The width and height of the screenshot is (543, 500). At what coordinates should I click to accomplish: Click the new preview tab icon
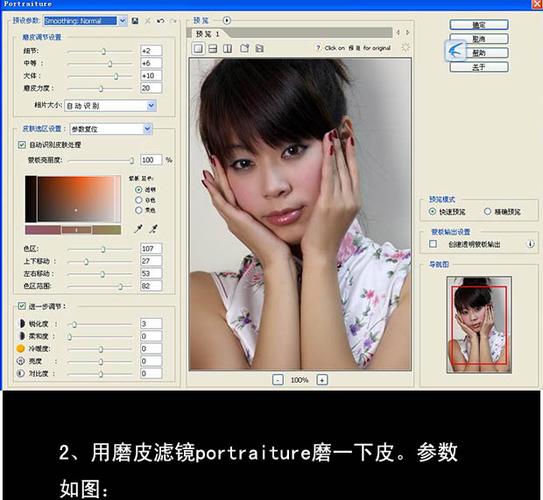[244, 48]
